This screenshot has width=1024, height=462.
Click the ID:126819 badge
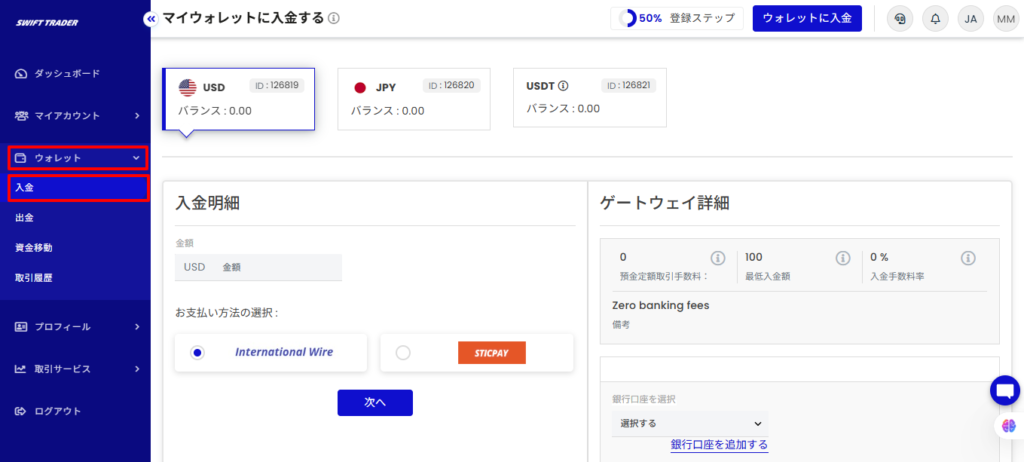click(x=277, y=86)
